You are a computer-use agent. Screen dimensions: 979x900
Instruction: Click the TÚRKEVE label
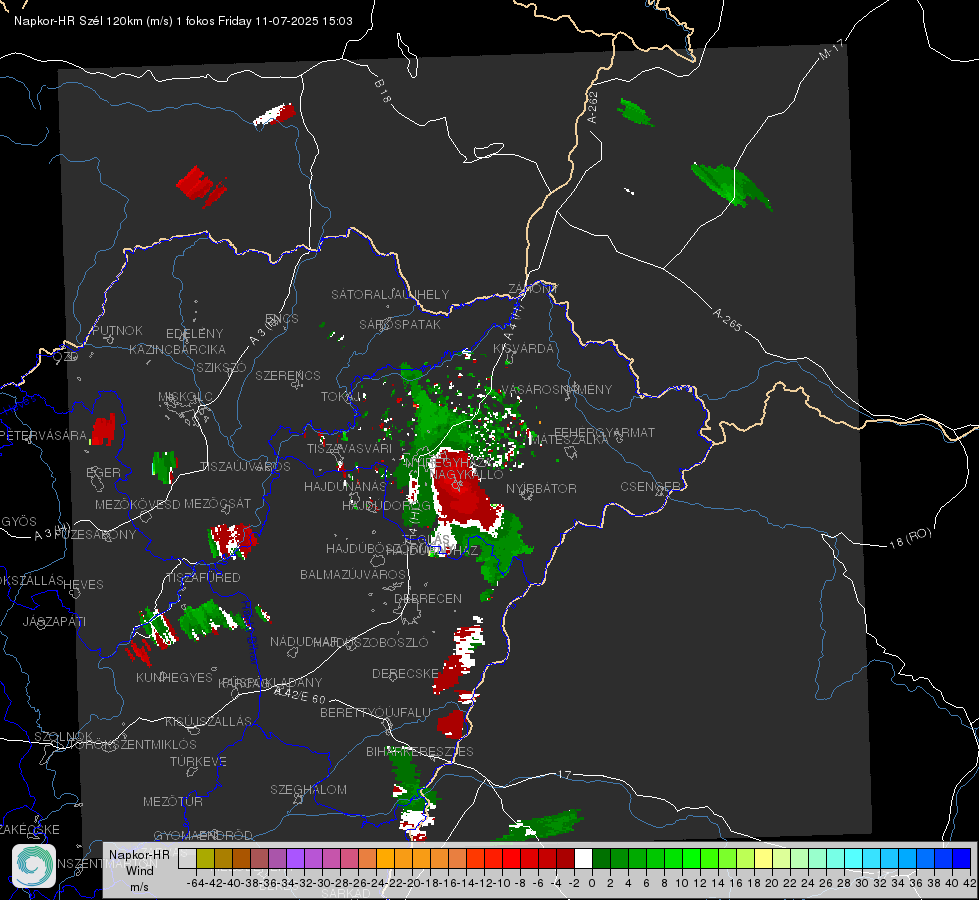coord(199,761)
